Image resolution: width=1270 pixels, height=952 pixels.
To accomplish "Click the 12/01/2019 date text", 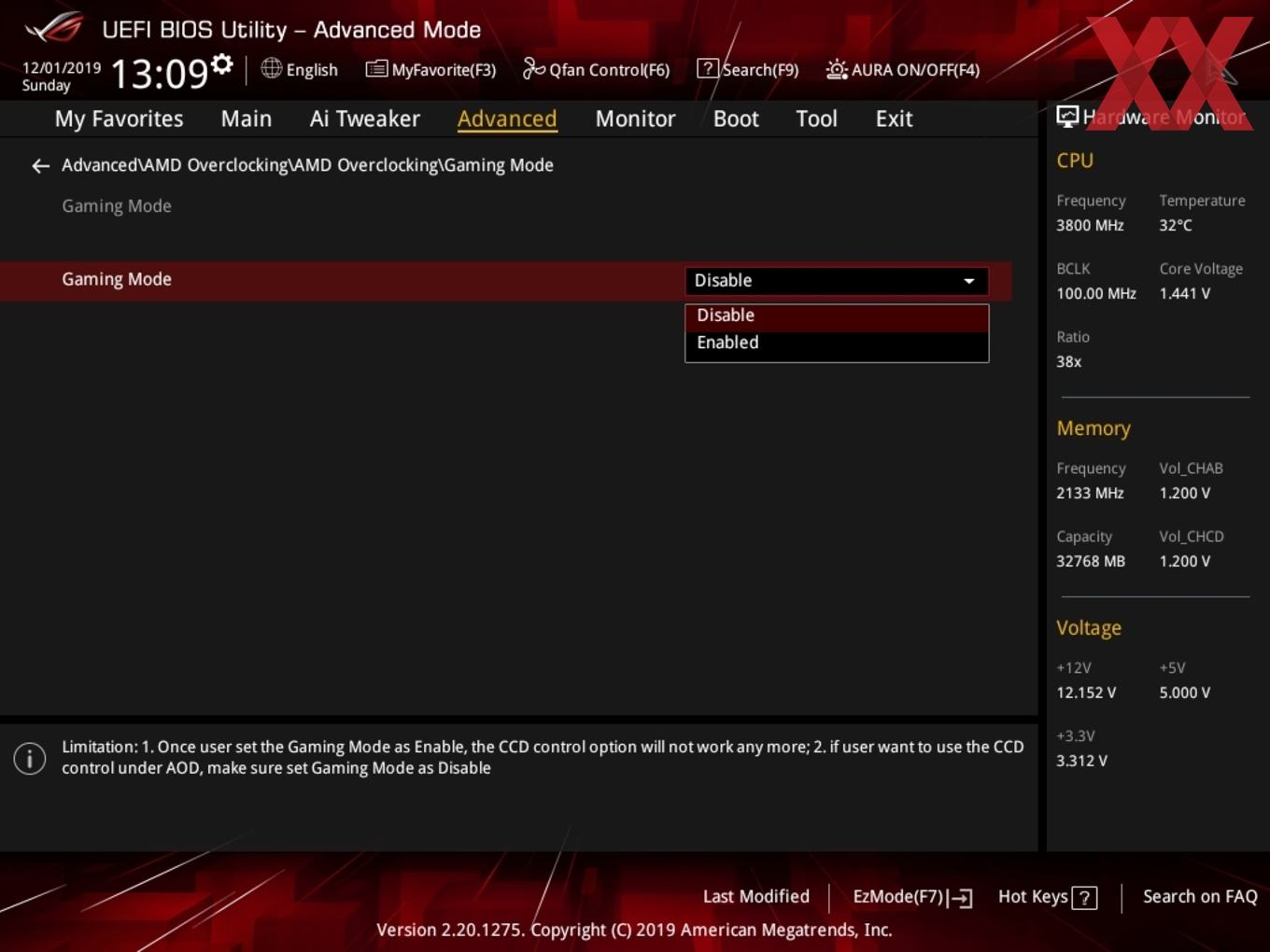I will [x=62, y=68].
